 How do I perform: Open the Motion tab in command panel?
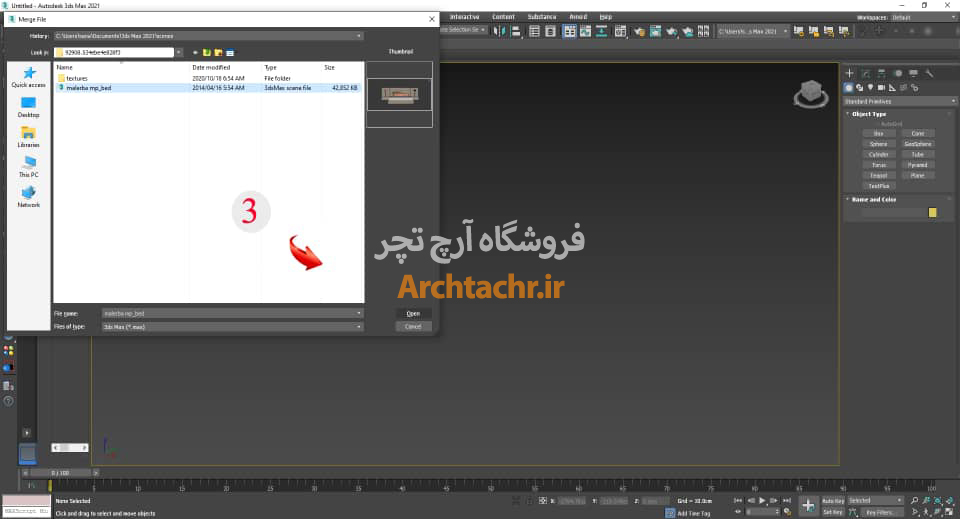(x=898, y=73)
